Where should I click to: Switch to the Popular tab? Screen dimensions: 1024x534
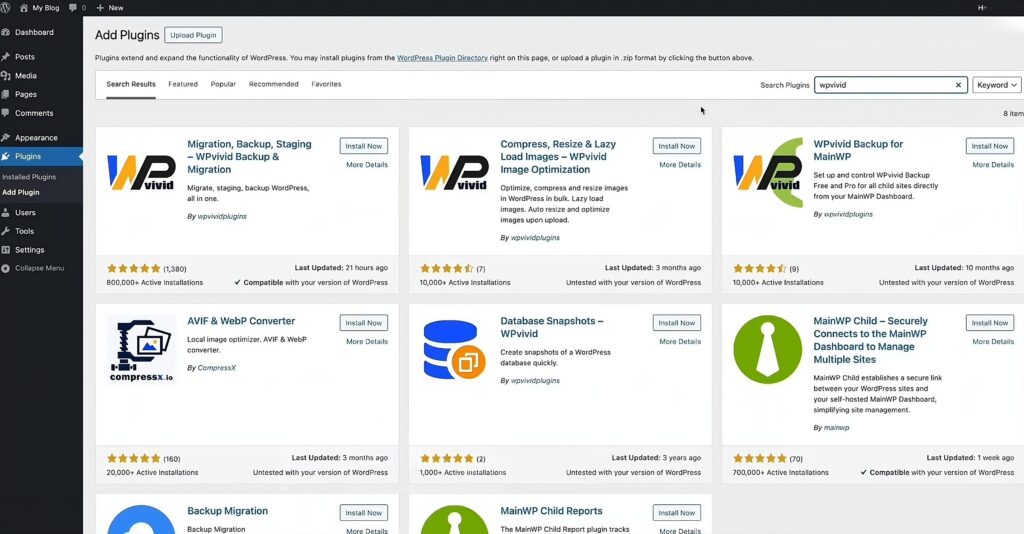223,84
